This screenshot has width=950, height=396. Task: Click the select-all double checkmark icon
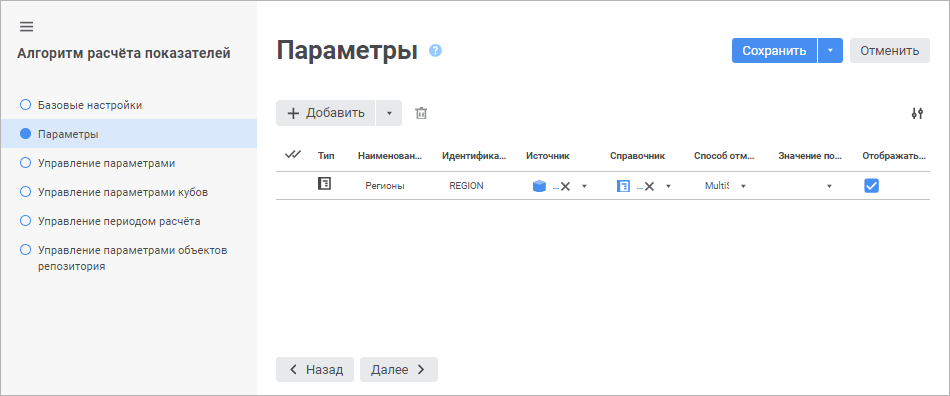point(293,155)
